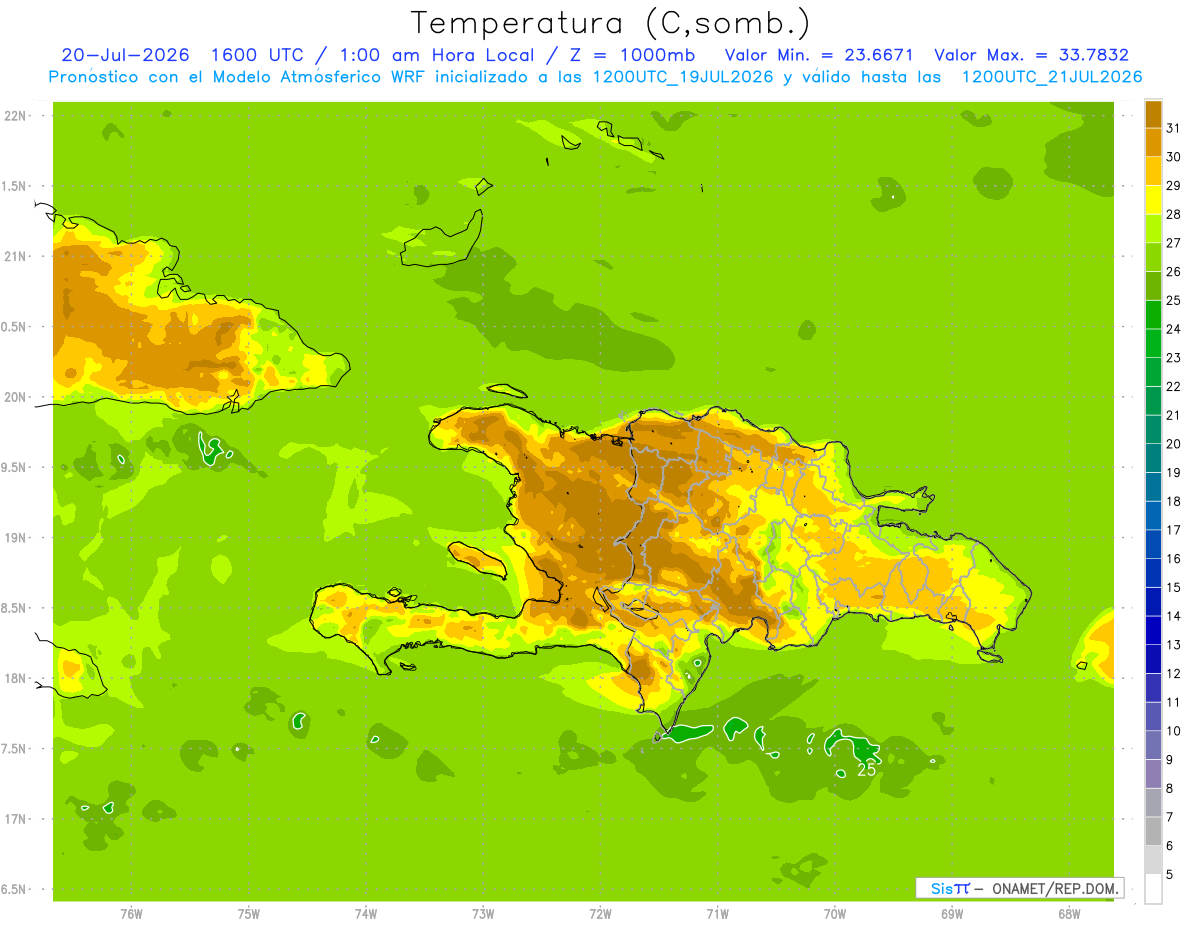Pick the purple colorbar swatch between 8 and 9
The image size is (1200, 927).
pyautogui.click(x=1154, y=774)
